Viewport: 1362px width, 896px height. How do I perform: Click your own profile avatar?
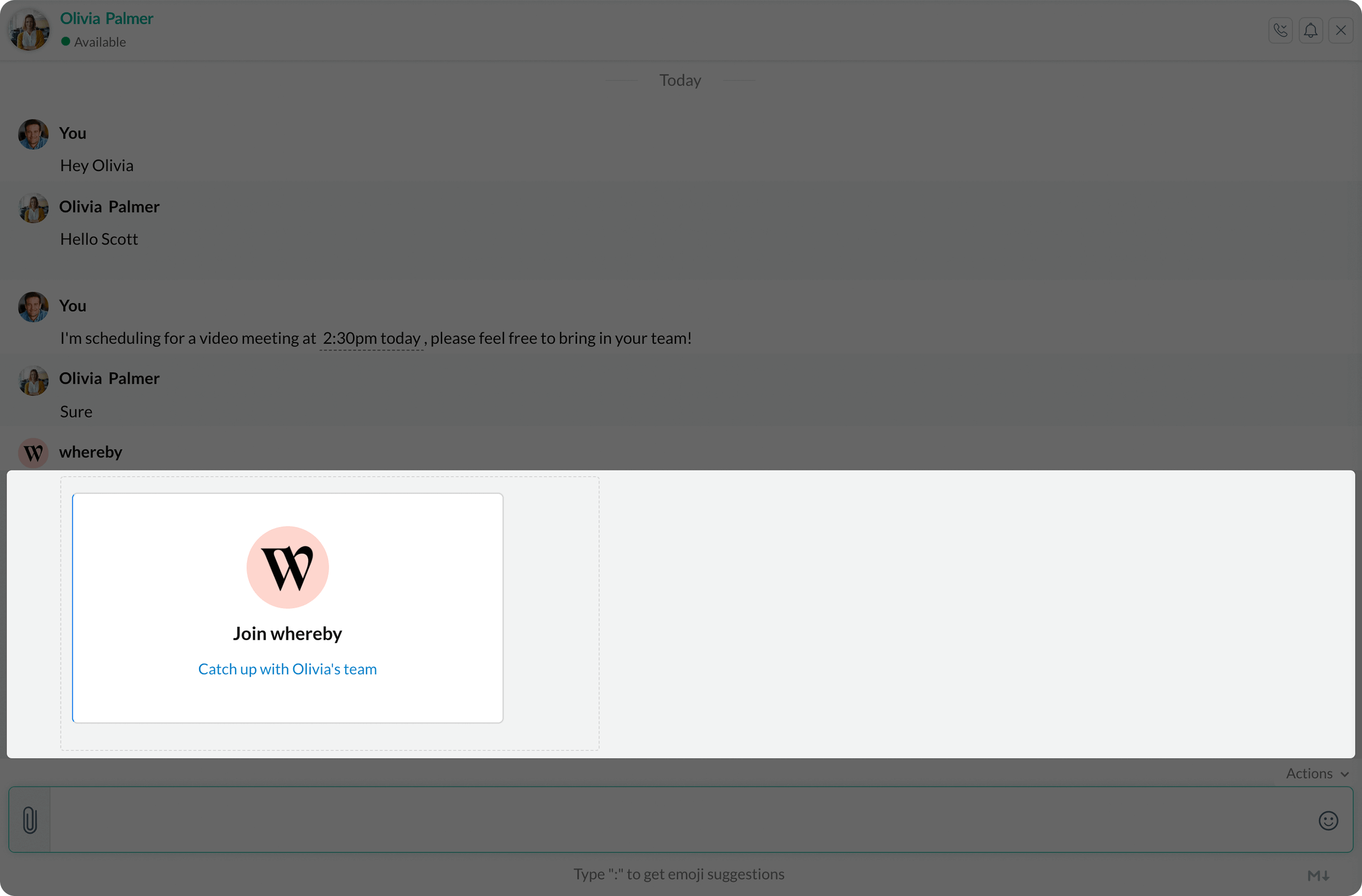point(33,133)
